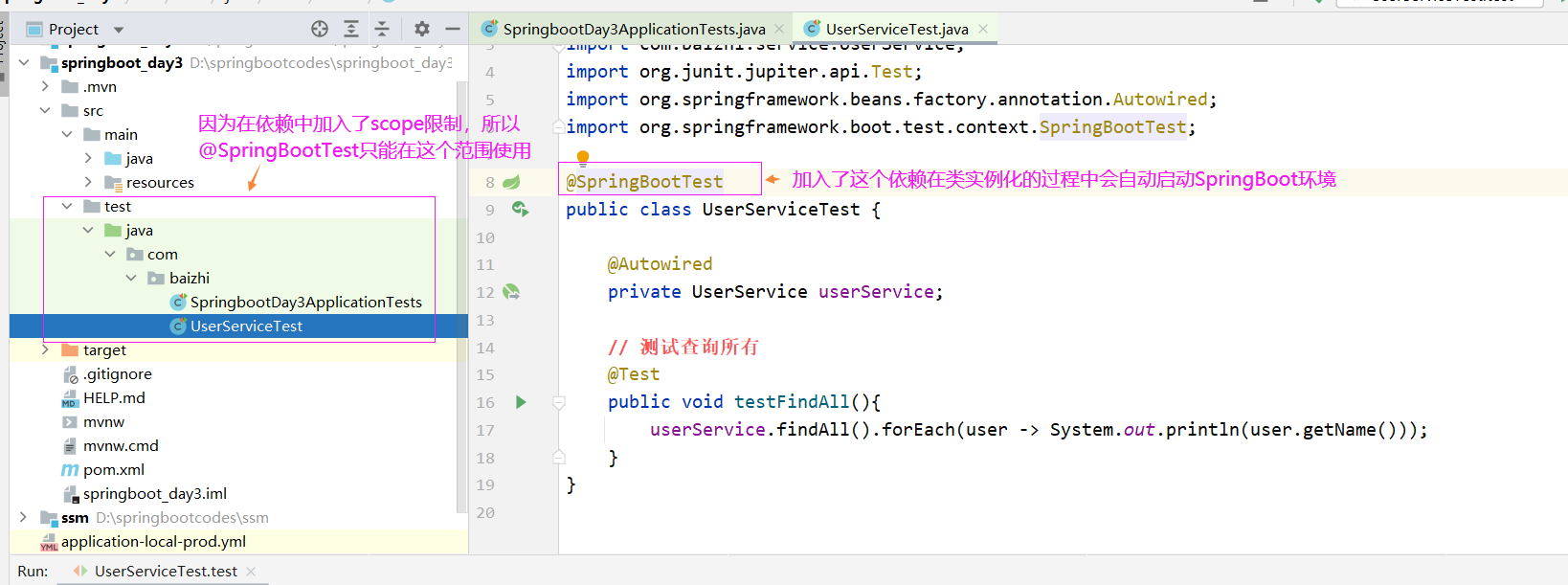Close the UserServiceTest.java editor tab
The height and width of the screenshot is (585, 1568).
pos(983,29)
